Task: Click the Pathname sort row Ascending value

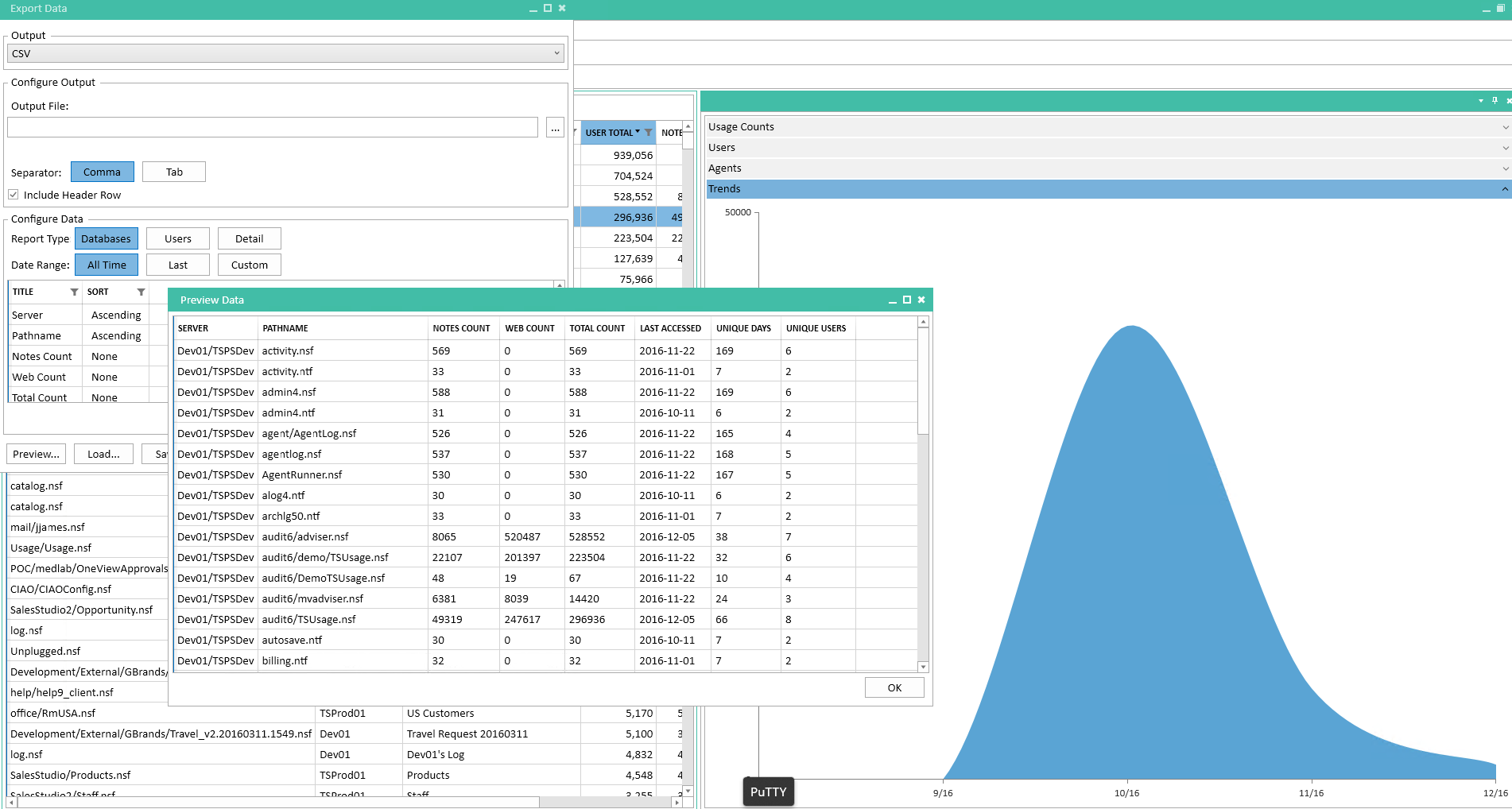Action: point(116,335)
